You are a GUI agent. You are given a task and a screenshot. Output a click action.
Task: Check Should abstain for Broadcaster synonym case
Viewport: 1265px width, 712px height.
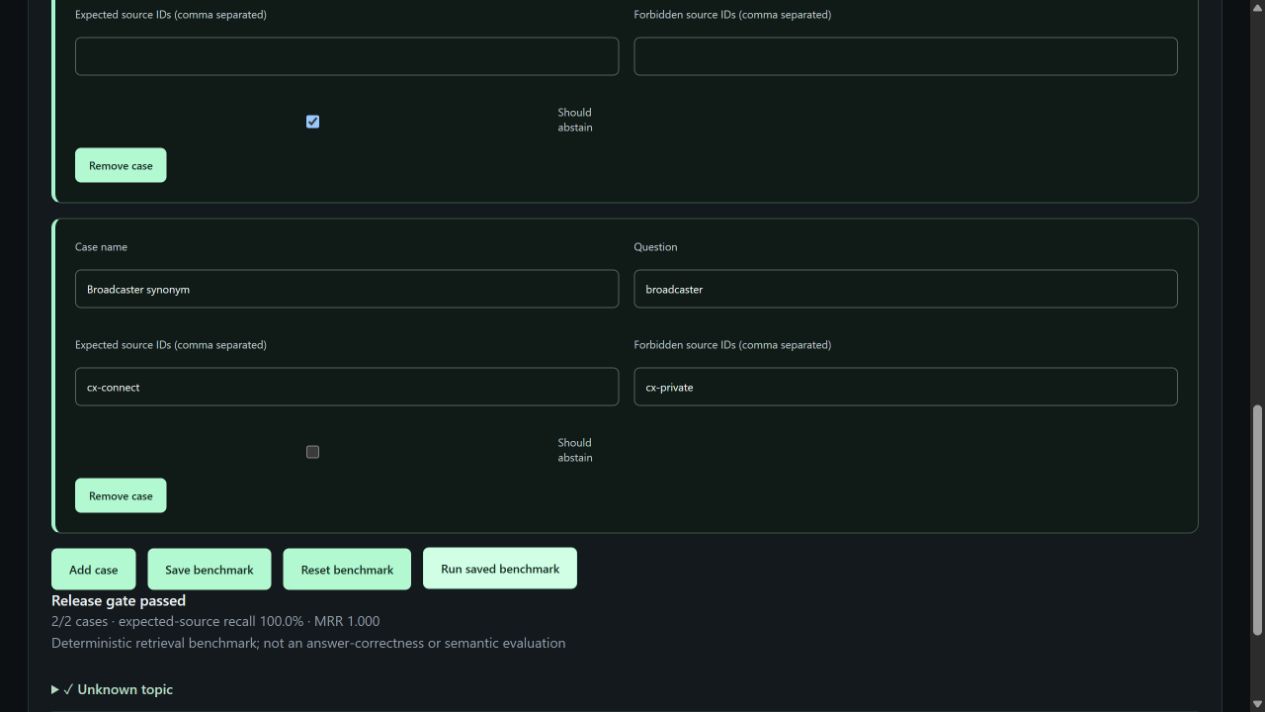click(312, 452)
